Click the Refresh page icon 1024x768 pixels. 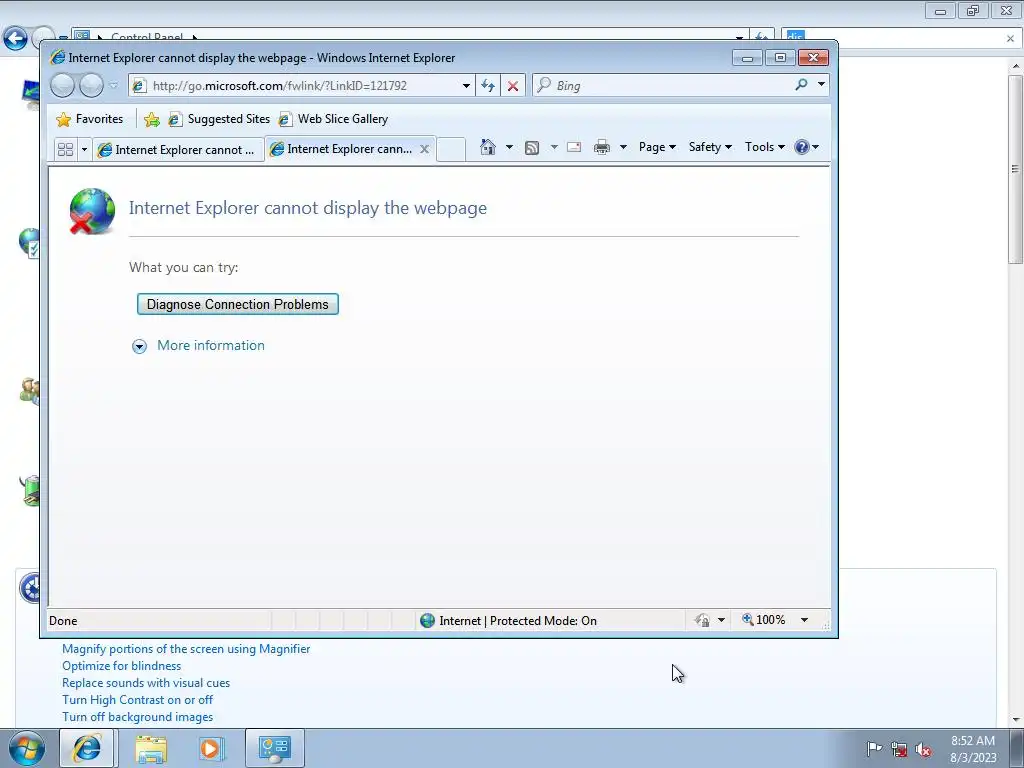(487, 86)
